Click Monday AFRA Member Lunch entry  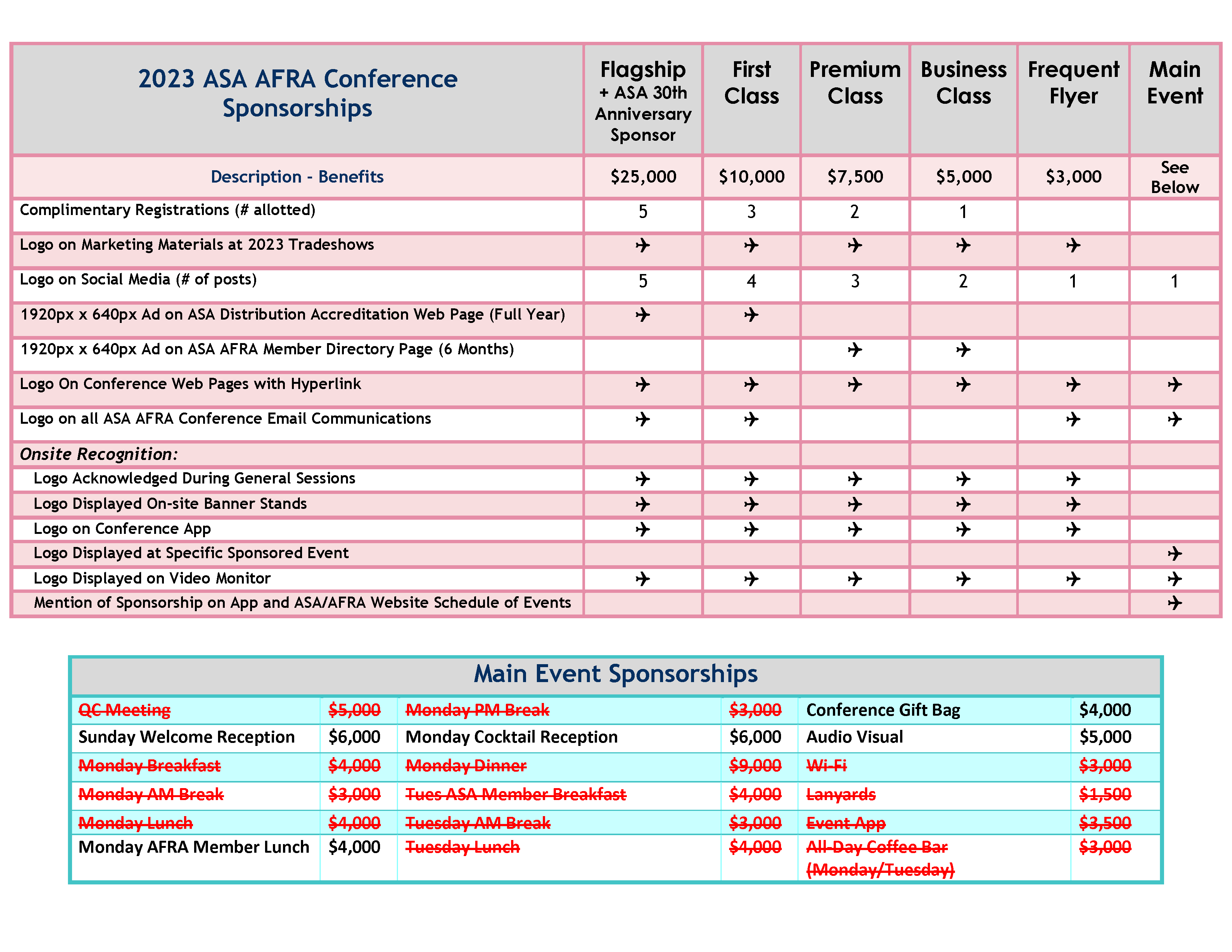[193, 847]
